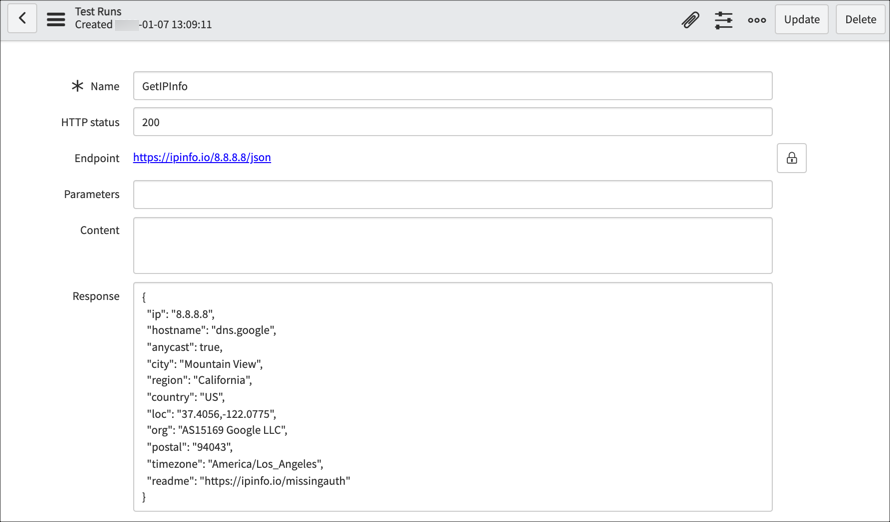Viewport: 890px width, 522px height.
Task: Click the Response label
Action: click(96, 296)
